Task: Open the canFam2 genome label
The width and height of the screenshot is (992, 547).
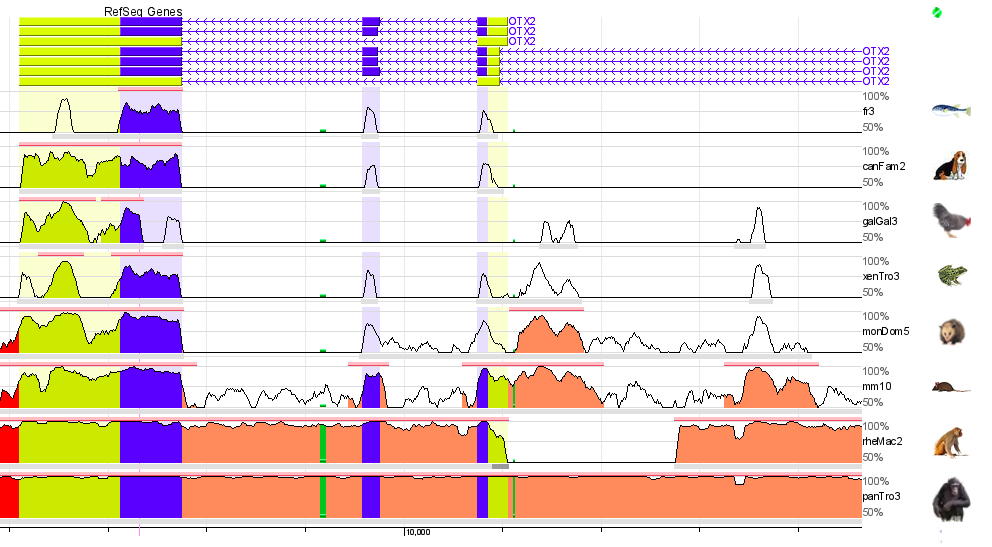Action: click(x=884, y=166)
